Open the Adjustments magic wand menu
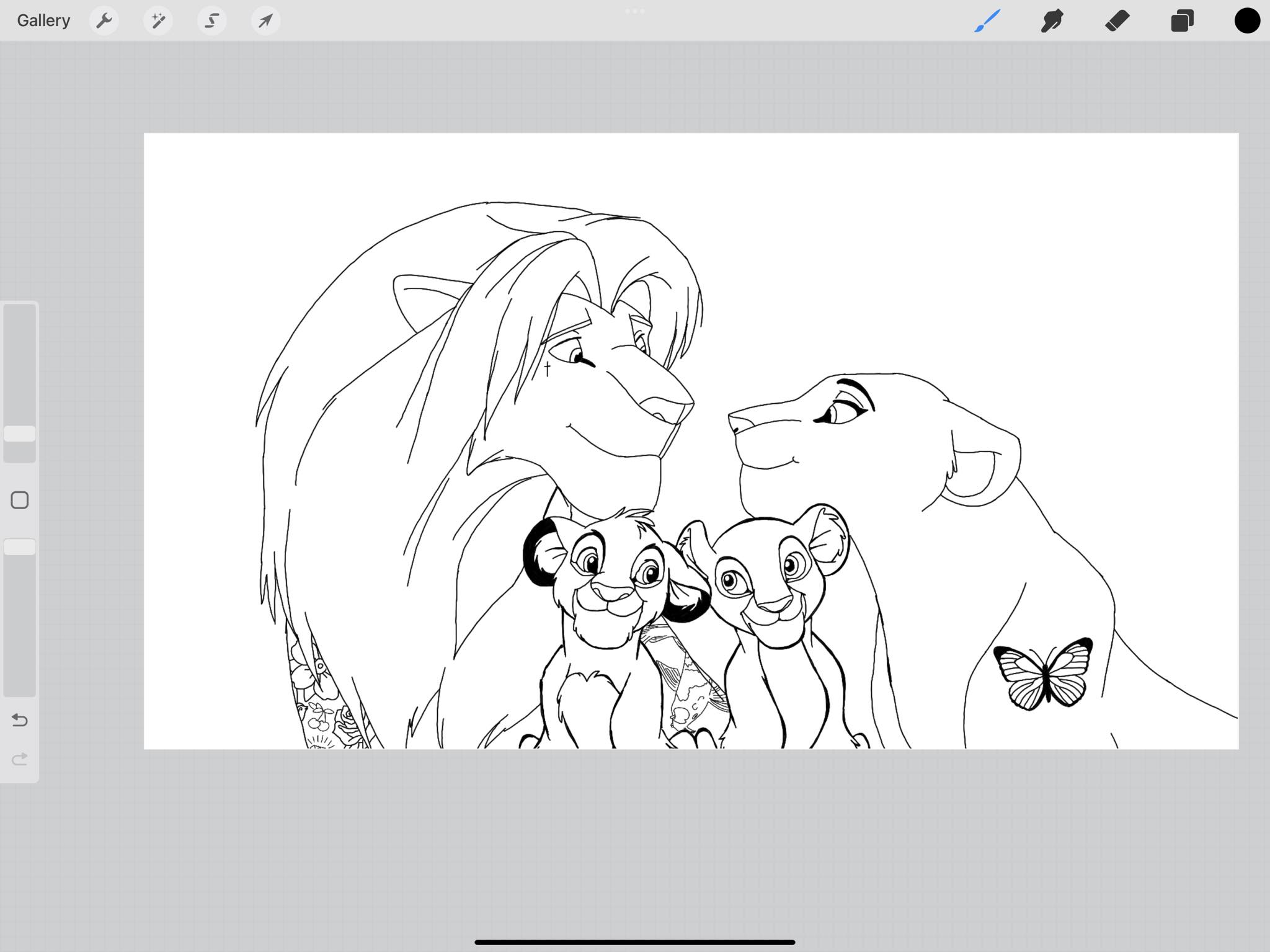Screen dimensions: 1270x952 click(158, 21)
